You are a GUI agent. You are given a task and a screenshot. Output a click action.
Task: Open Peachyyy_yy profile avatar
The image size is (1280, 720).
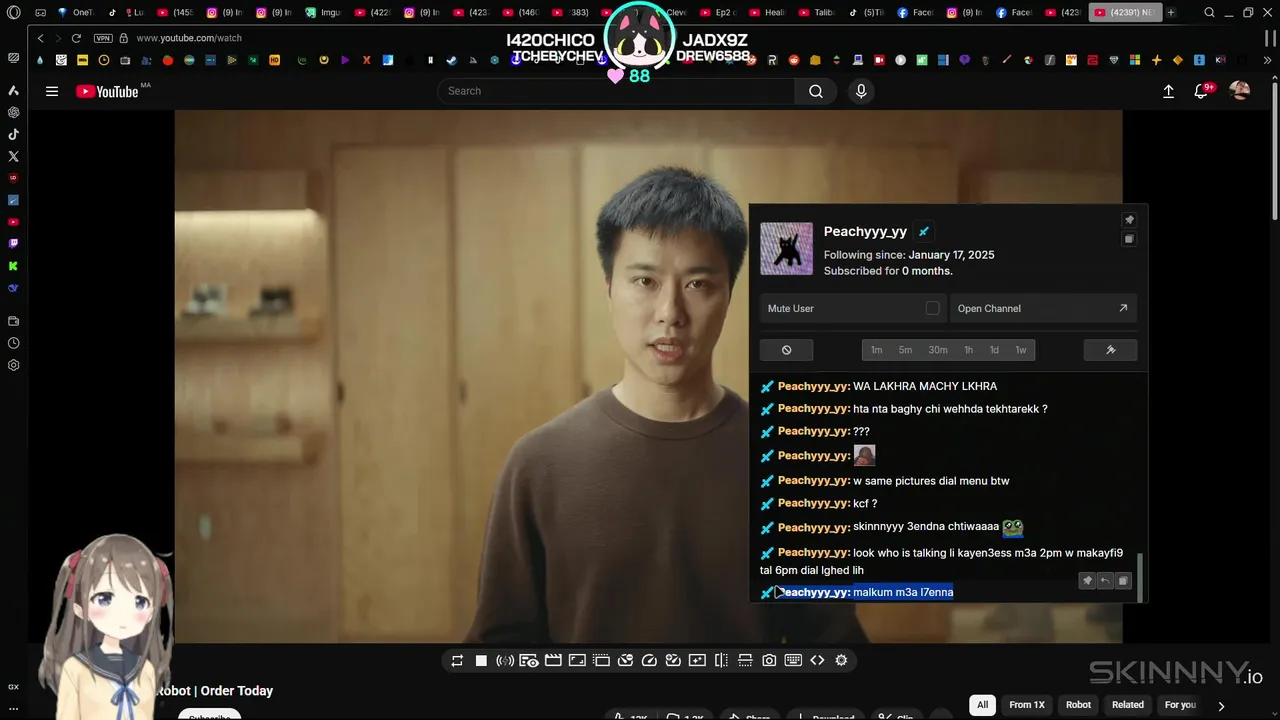tap(787, 248)
